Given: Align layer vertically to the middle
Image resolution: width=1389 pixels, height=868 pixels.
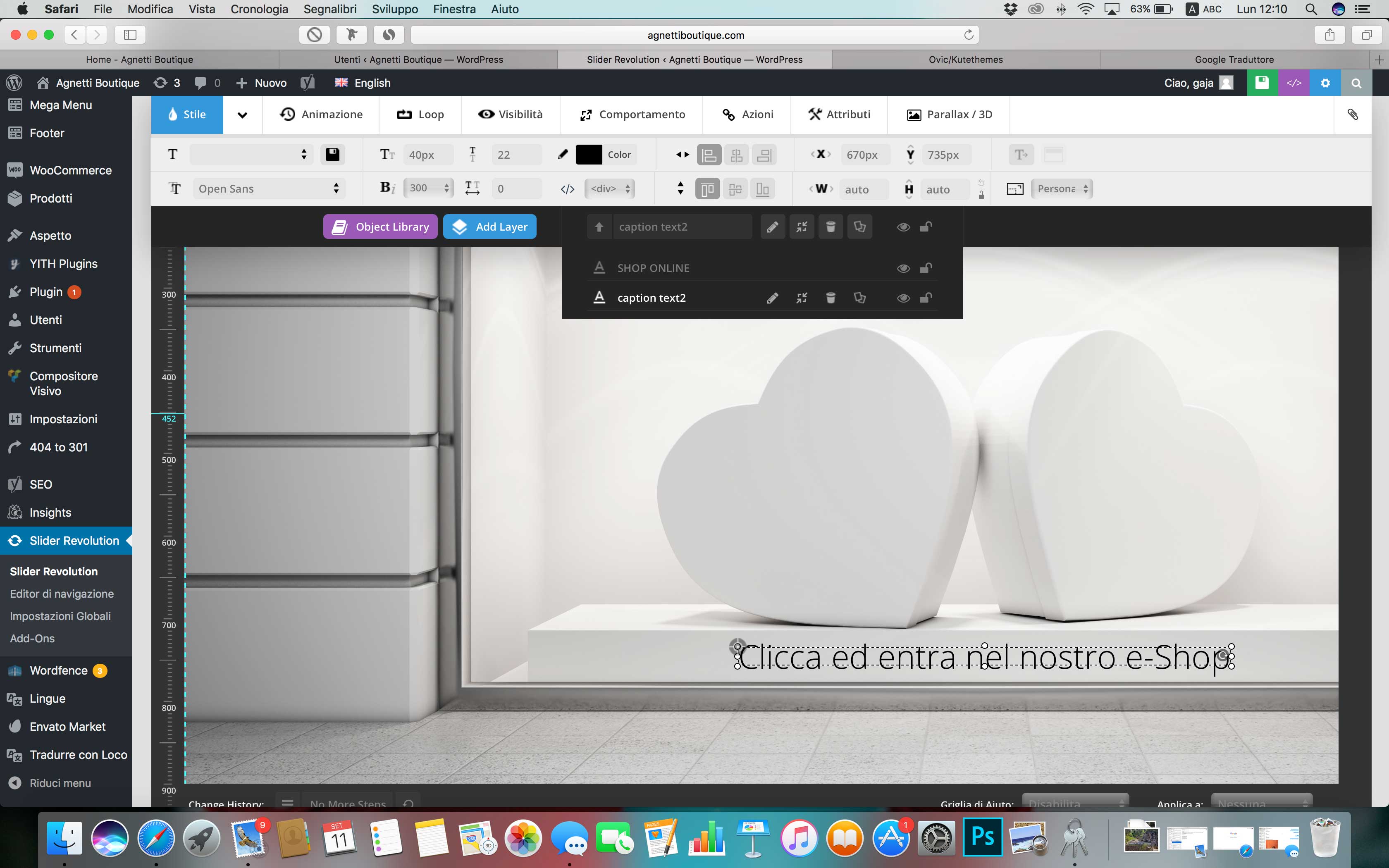Looking at the screenshot, I should [x=735, y=188].
